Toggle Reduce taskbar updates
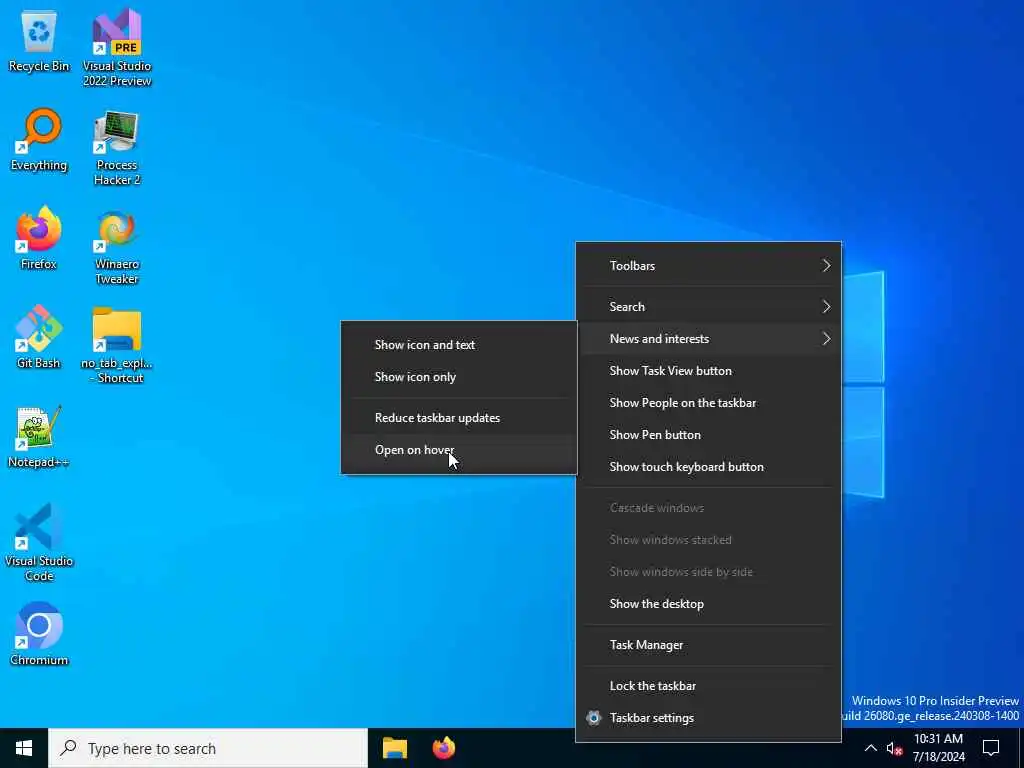This screenshot has width=1024, height=768. point(459,418)
